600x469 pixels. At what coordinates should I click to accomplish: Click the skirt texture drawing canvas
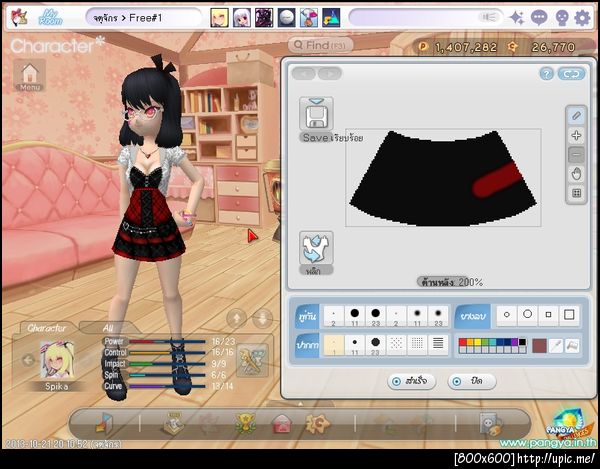tap(443, 178)
